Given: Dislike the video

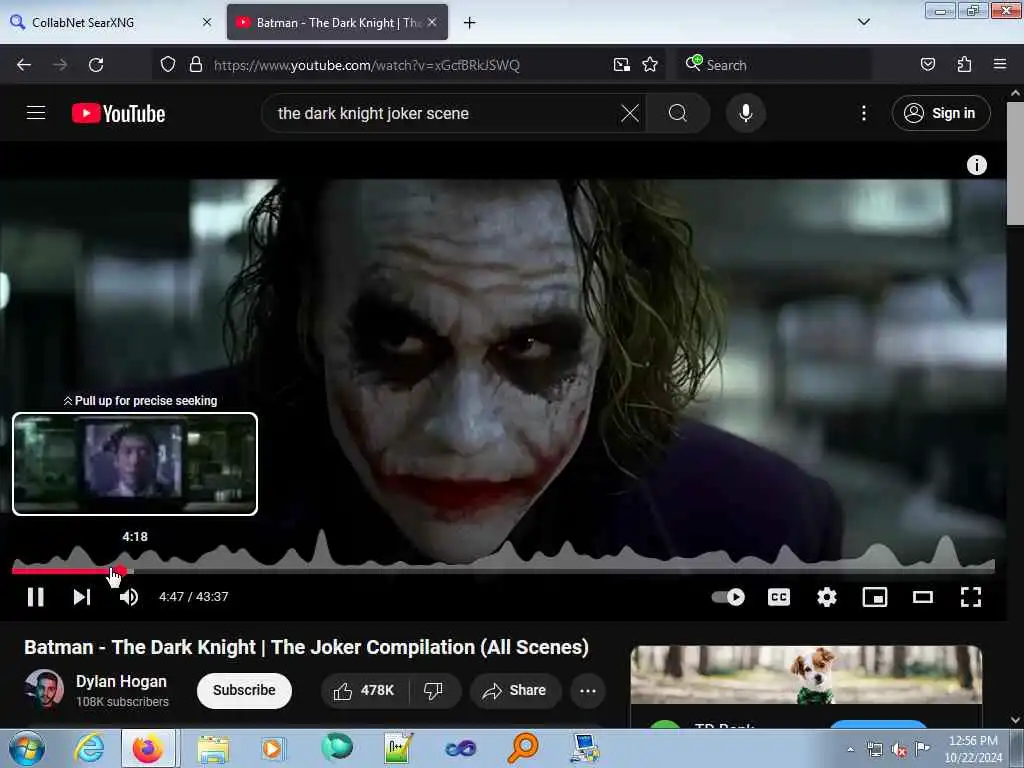Looking at the screenshot, I should 434,690.
